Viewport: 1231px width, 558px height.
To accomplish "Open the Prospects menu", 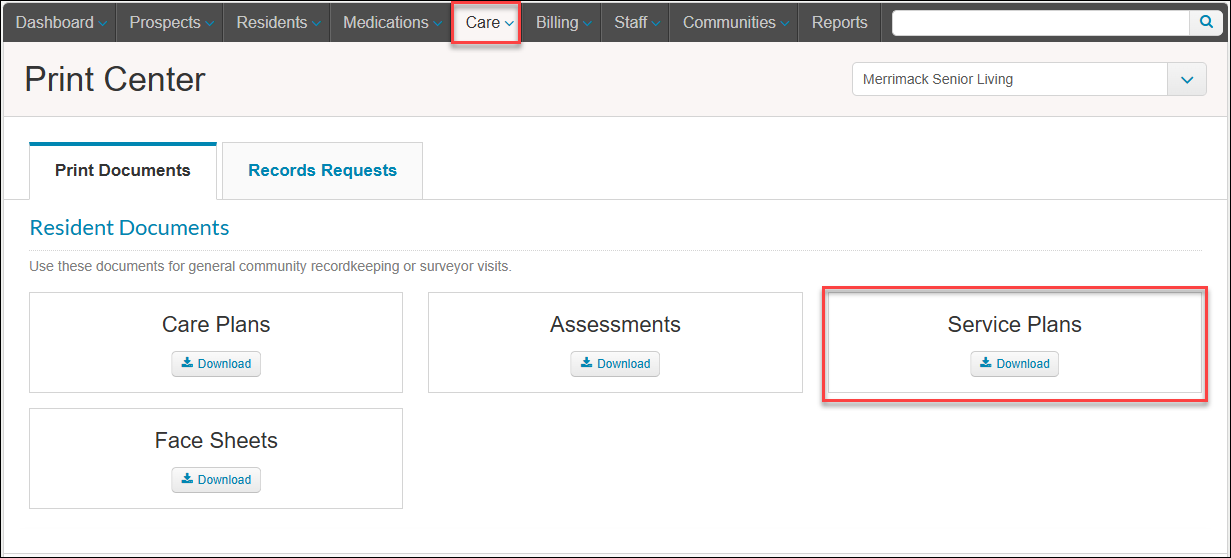I will tap(170, 22).
